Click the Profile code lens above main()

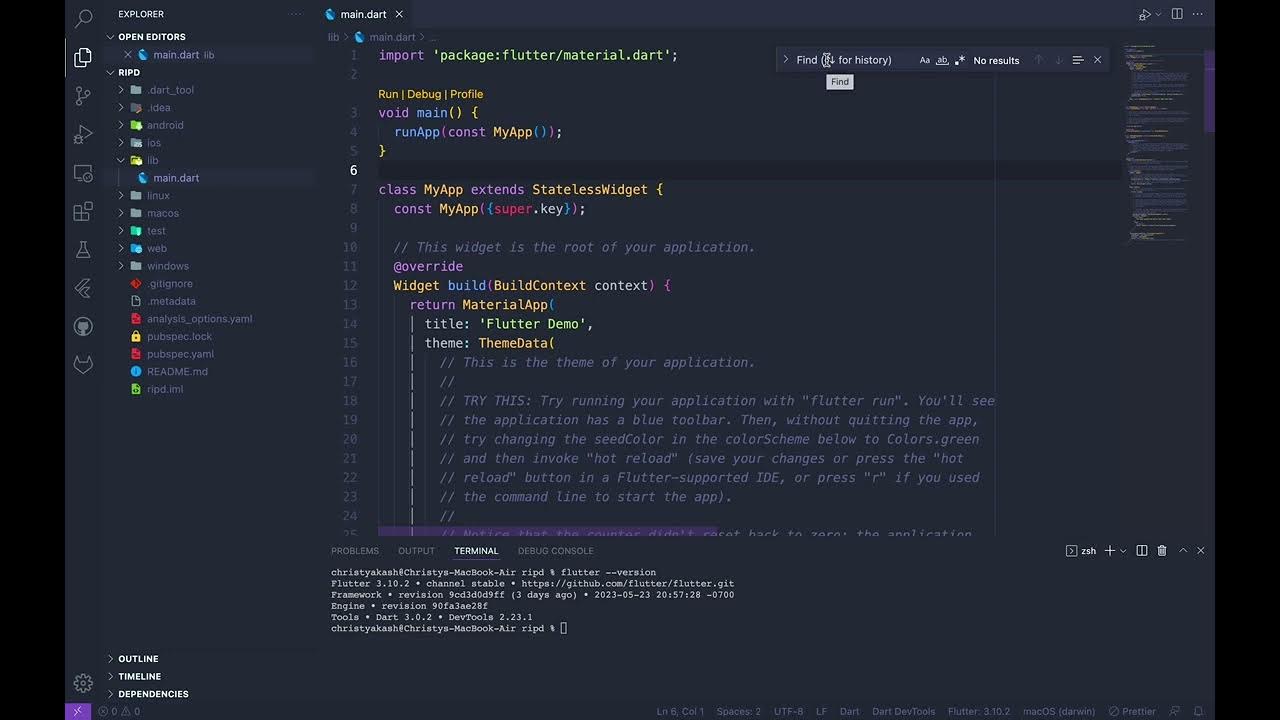(x=466, y=94)
